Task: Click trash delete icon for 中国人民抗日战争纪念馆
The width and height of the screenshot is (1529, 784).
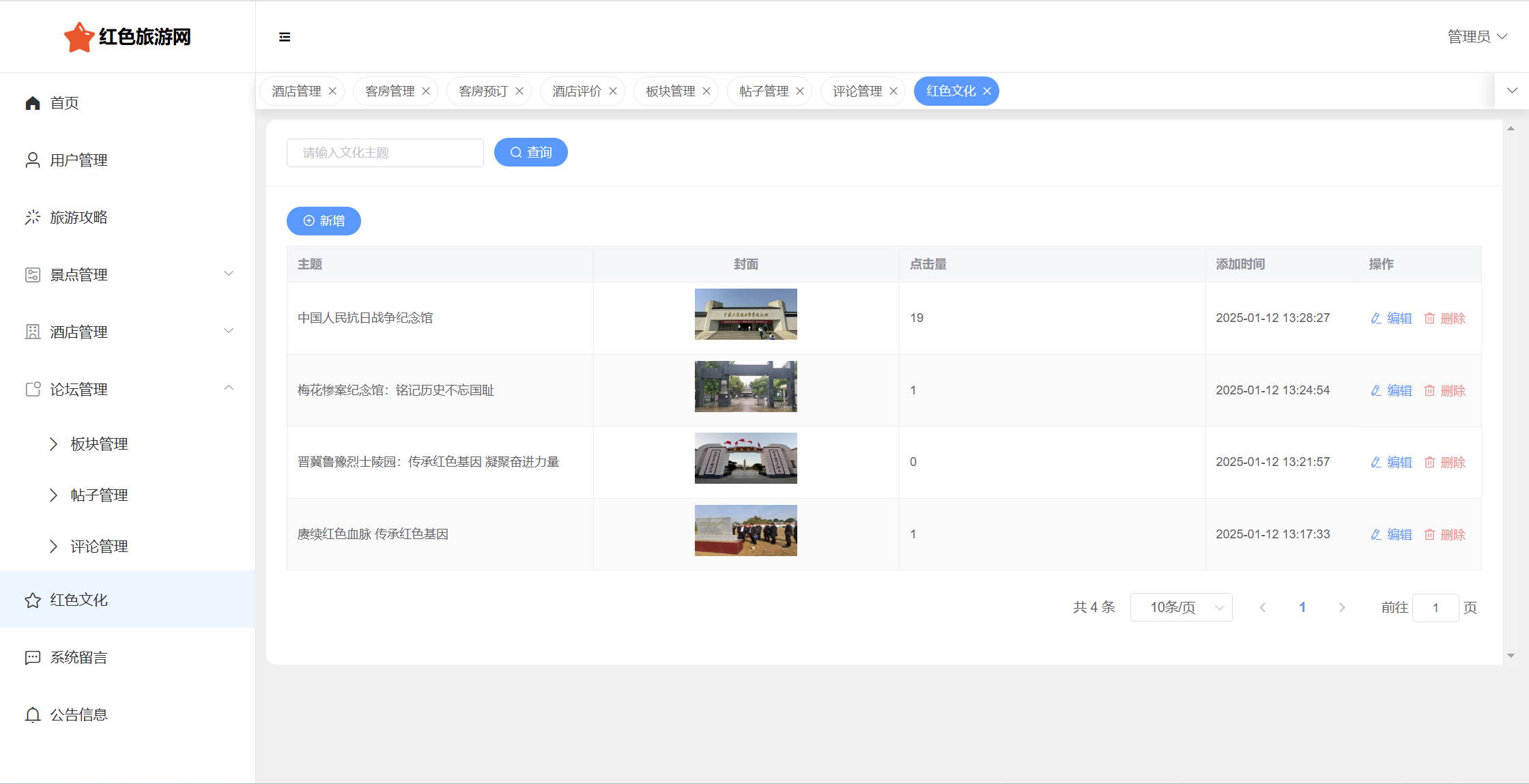Action: click(x=1429, y=318)
